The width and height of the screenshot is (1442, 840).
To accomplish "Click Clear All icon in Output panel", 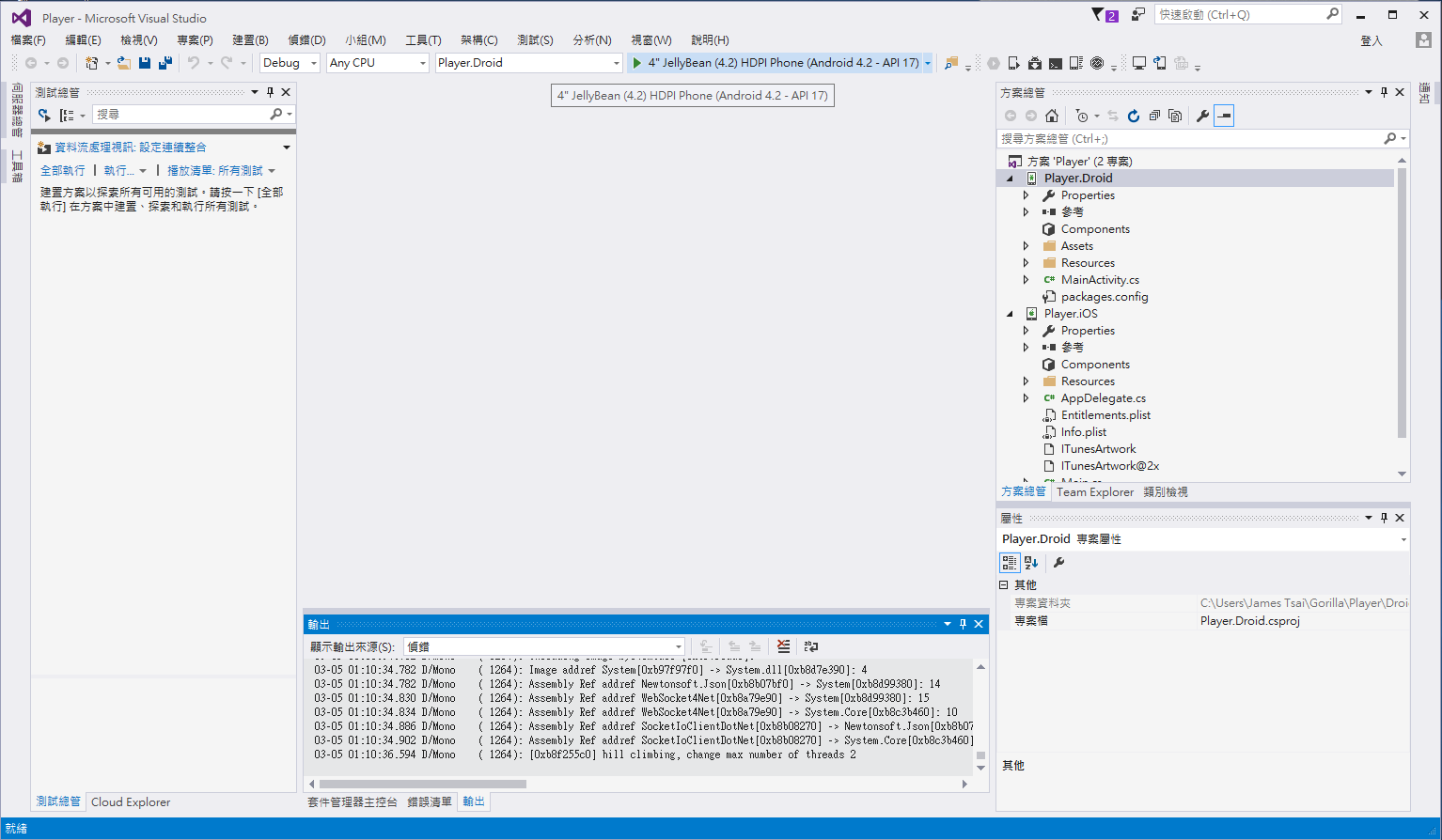I will [x=783, y=646].
